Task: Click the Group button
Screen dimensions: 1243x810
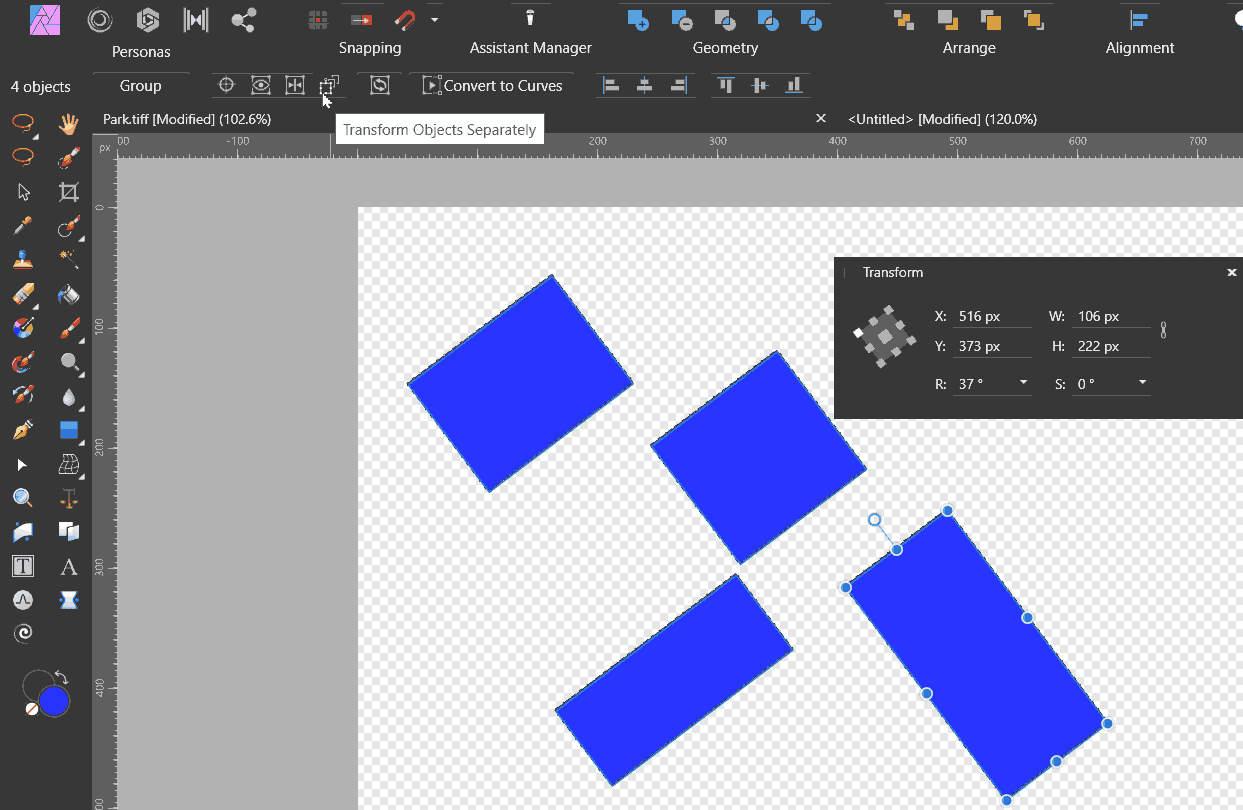Action: pos(140,86)
